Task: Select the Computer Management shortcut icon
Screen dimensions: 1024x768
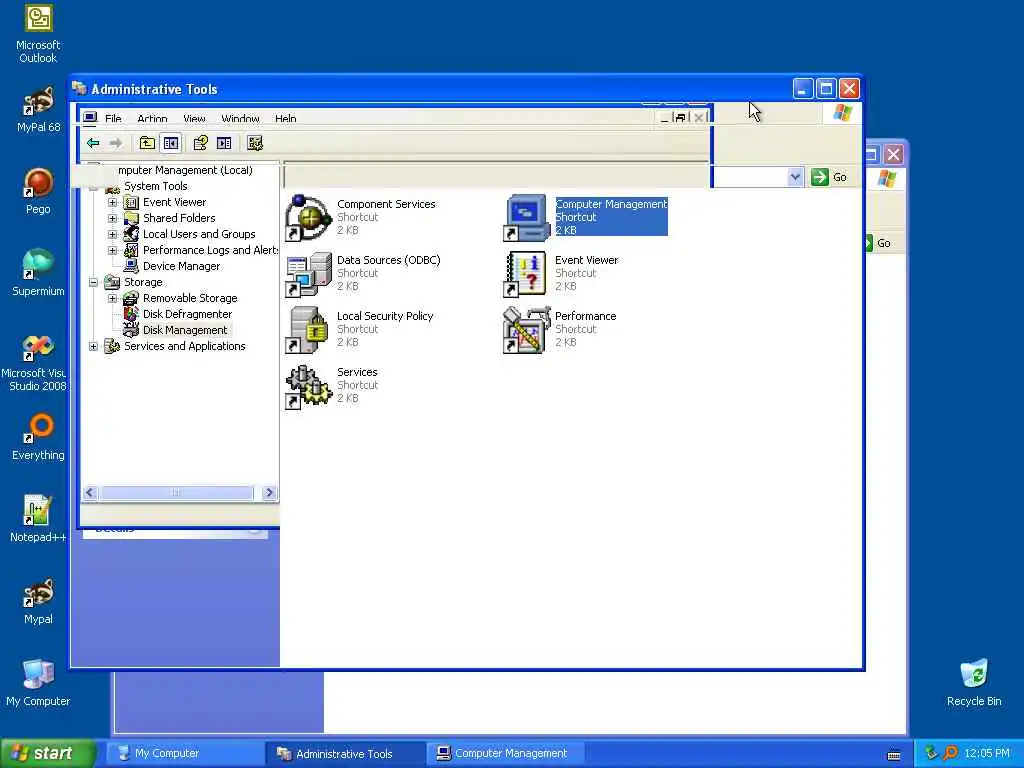Action: (x=526, y=217)
